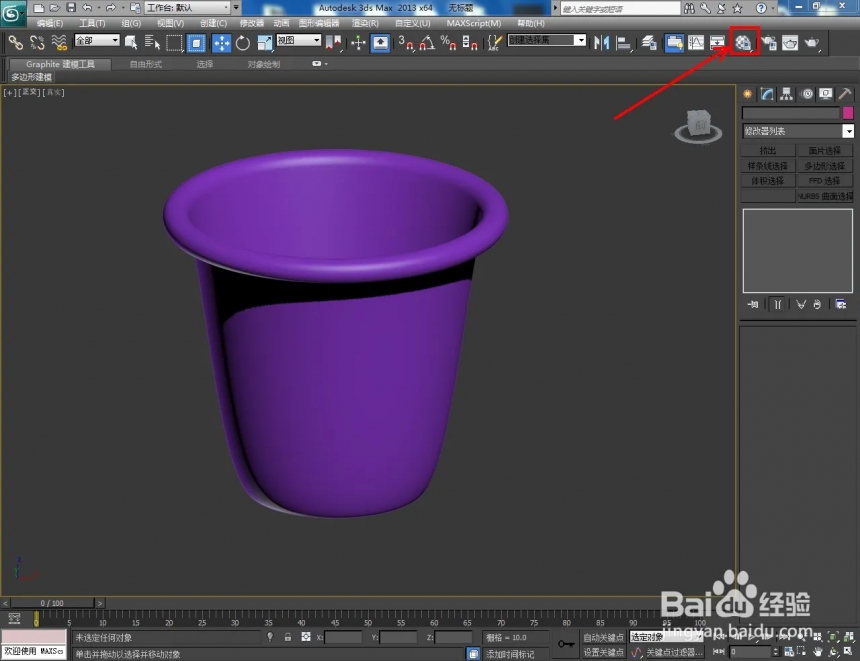Open the MAXScript(M) menu
The image size is (860, 661).
473,23
